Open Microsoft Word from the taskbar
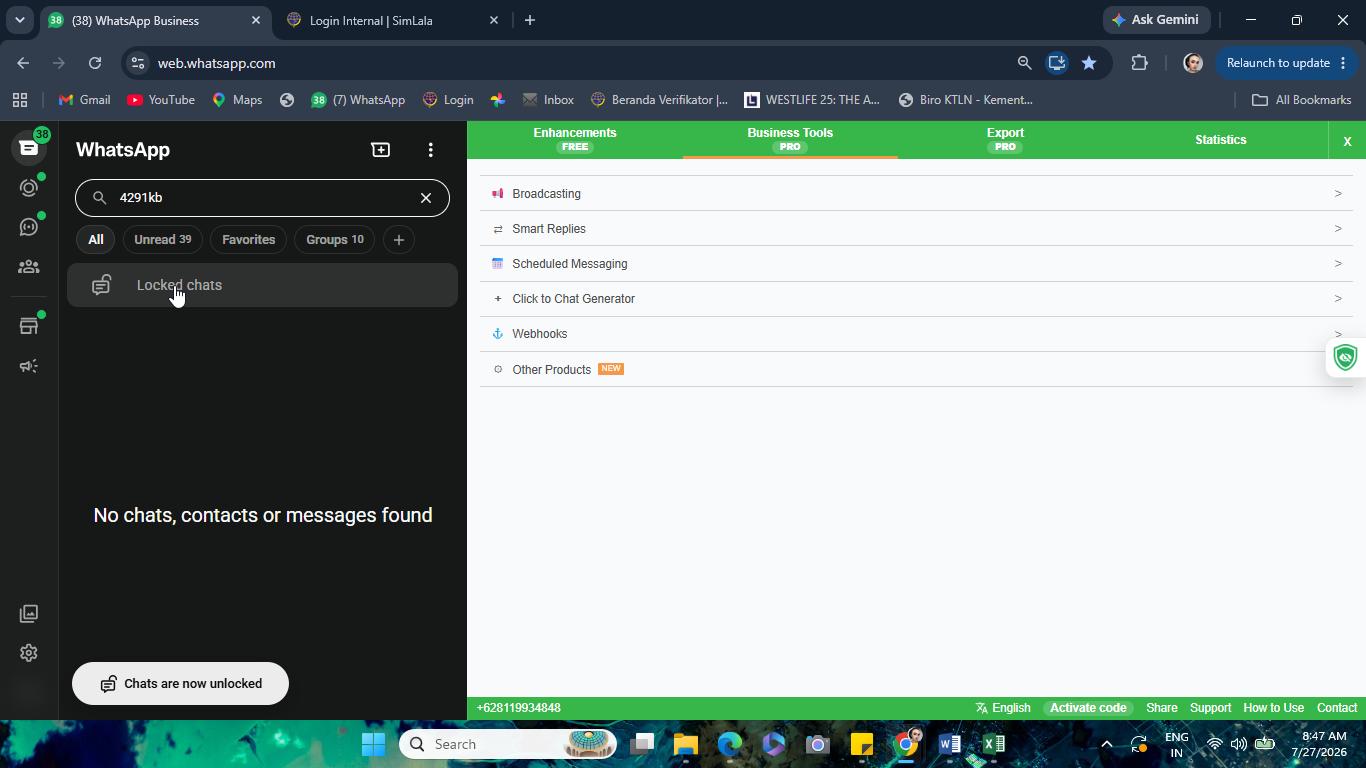This screenshot has height=768, width=1366. click(949, 744)
